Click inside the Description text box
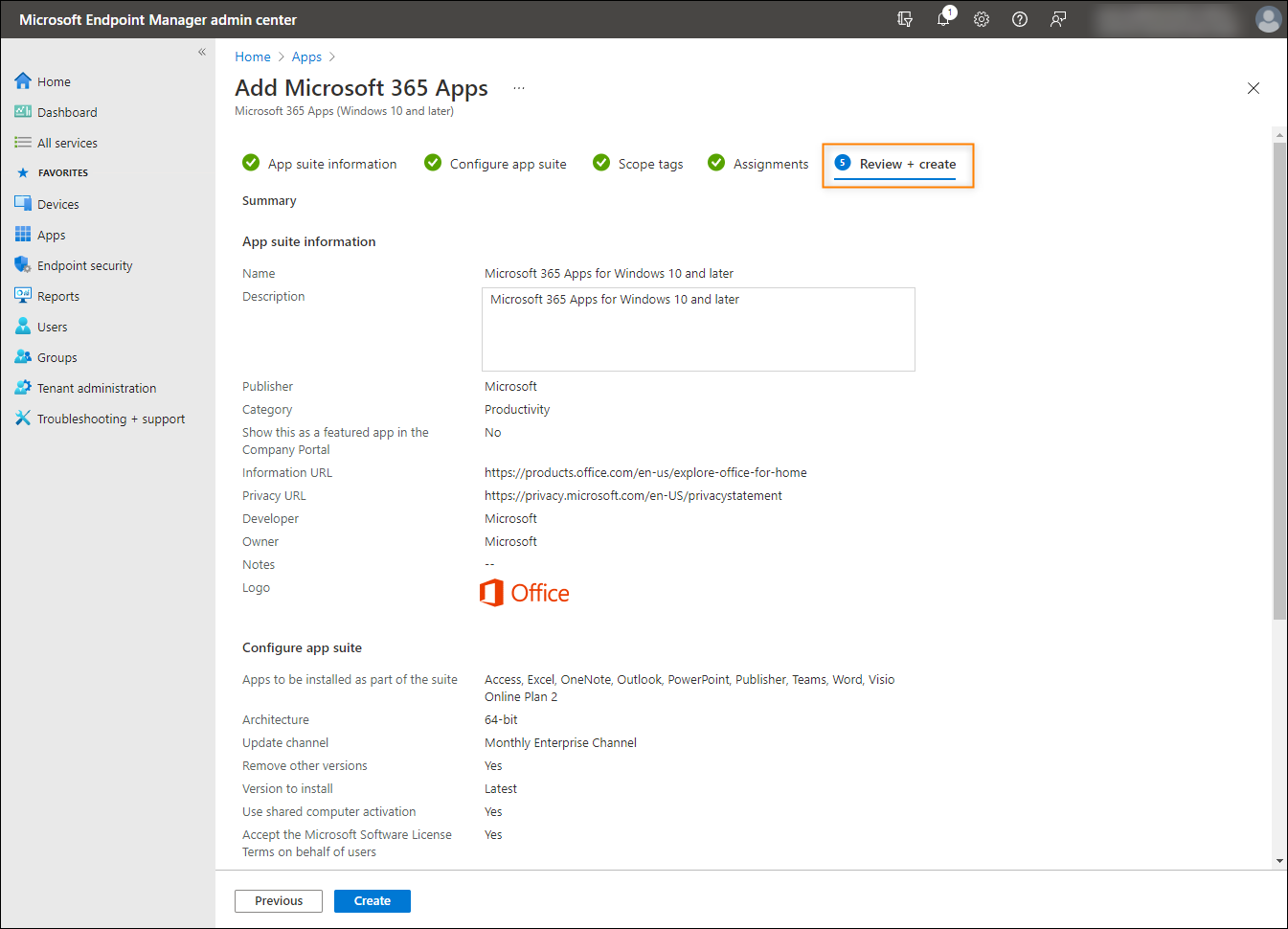The width and height of the screenshot is (1288, 929). click(698, 329)
